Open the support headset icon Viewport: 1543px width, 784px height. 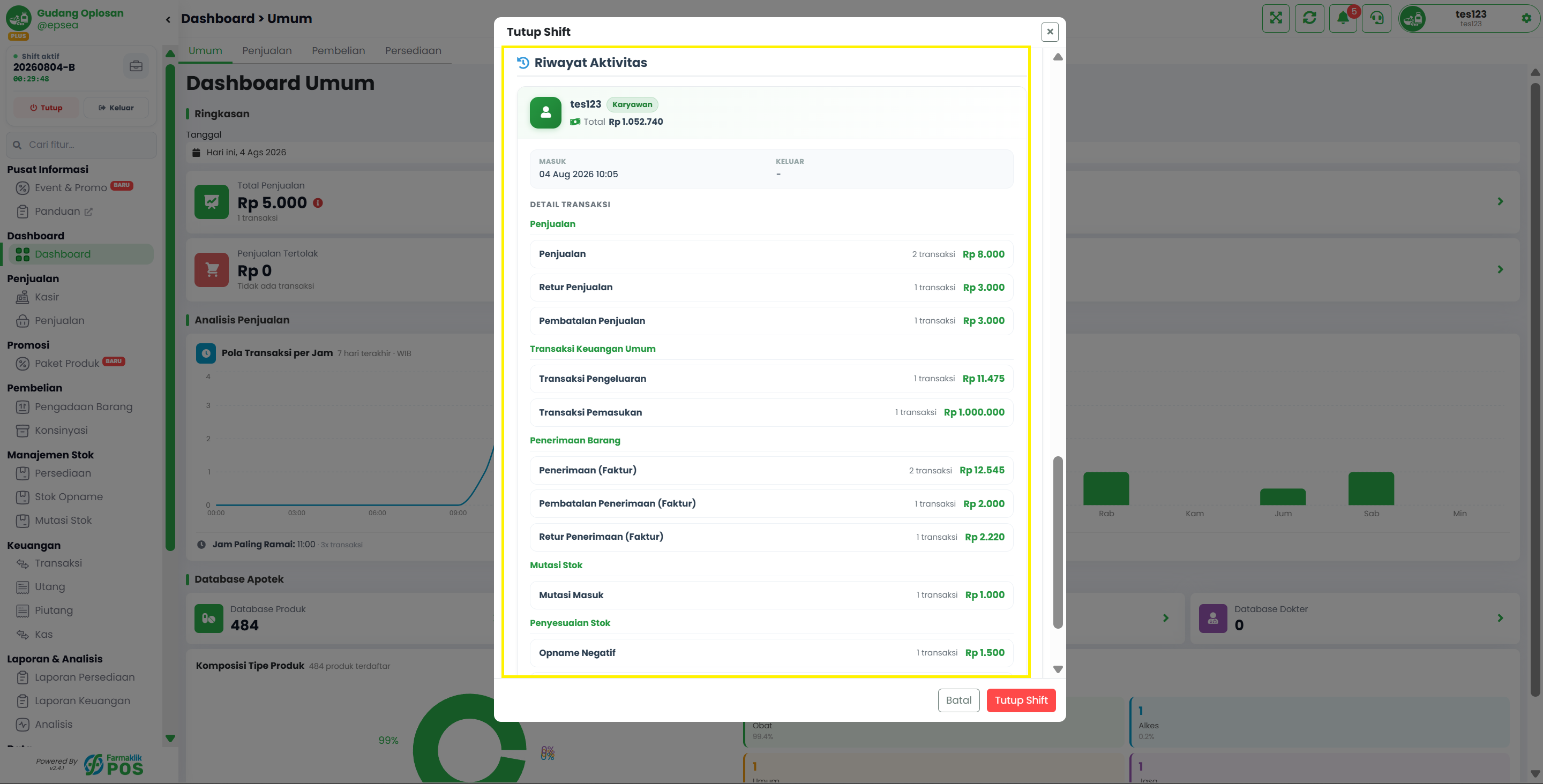1376,18
